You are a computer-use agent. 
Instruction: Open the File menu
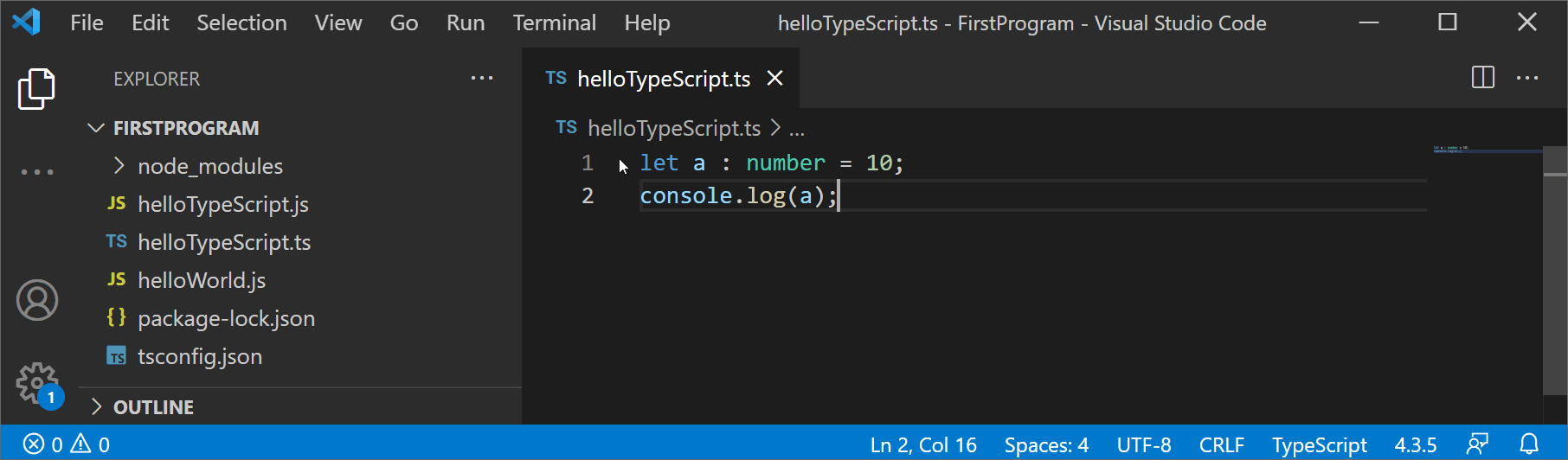point(87,22)
